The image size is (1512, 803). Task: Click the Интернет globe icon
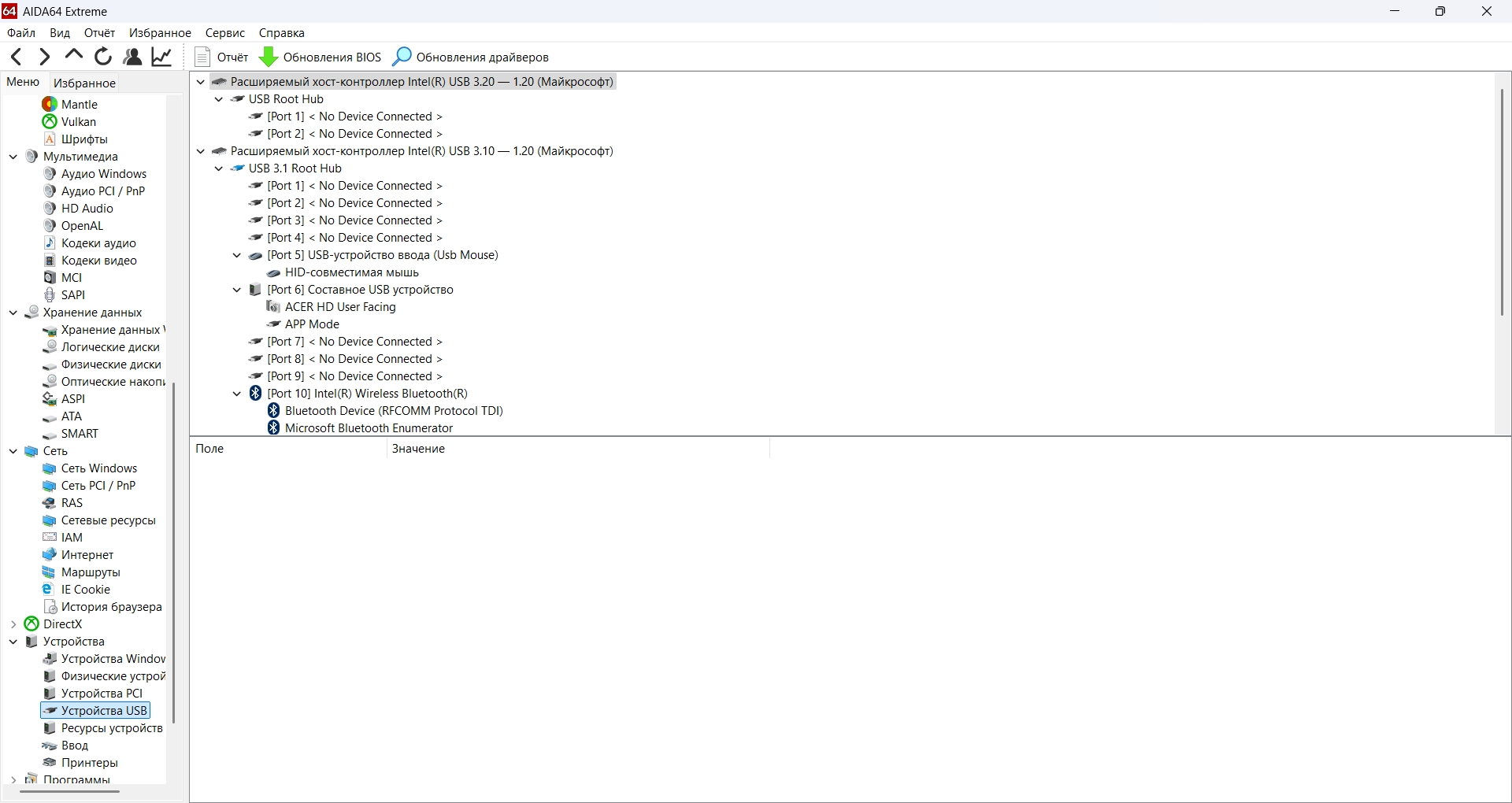(50, 555)
